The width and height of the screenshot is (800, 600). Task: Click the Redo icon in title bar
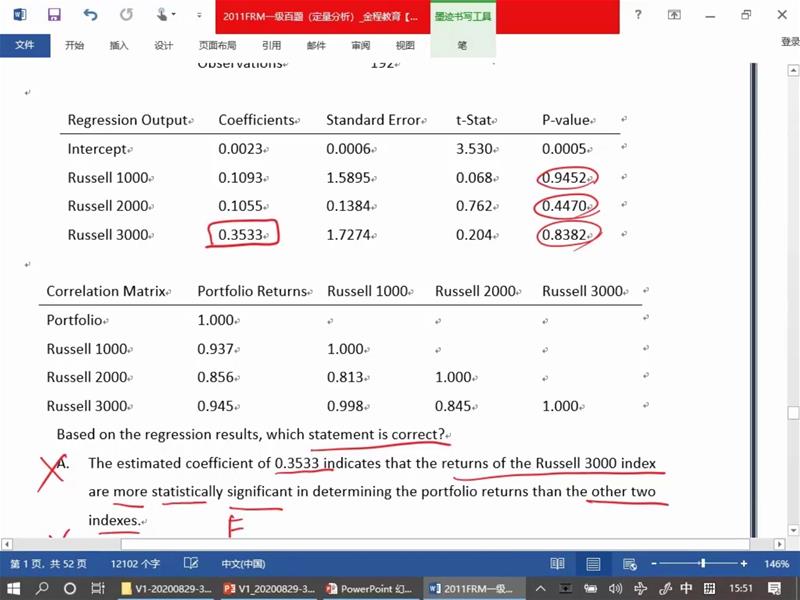coord(126,15)
